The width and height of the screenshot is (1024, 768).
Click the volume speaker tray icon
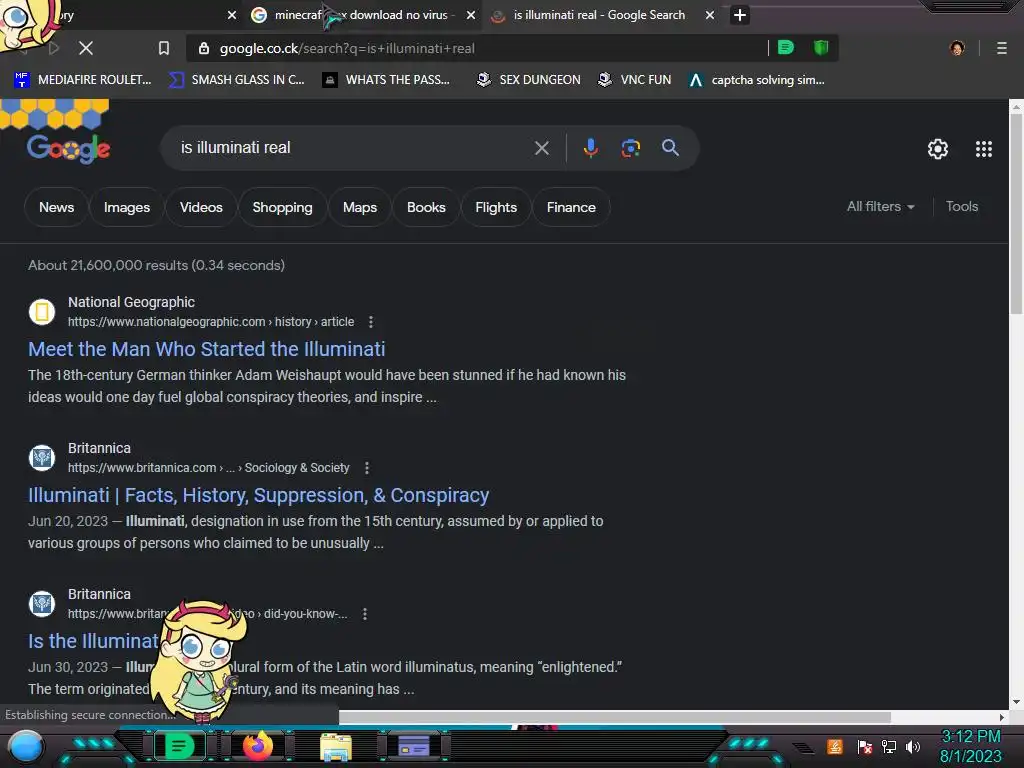click(x=912, y=746)
